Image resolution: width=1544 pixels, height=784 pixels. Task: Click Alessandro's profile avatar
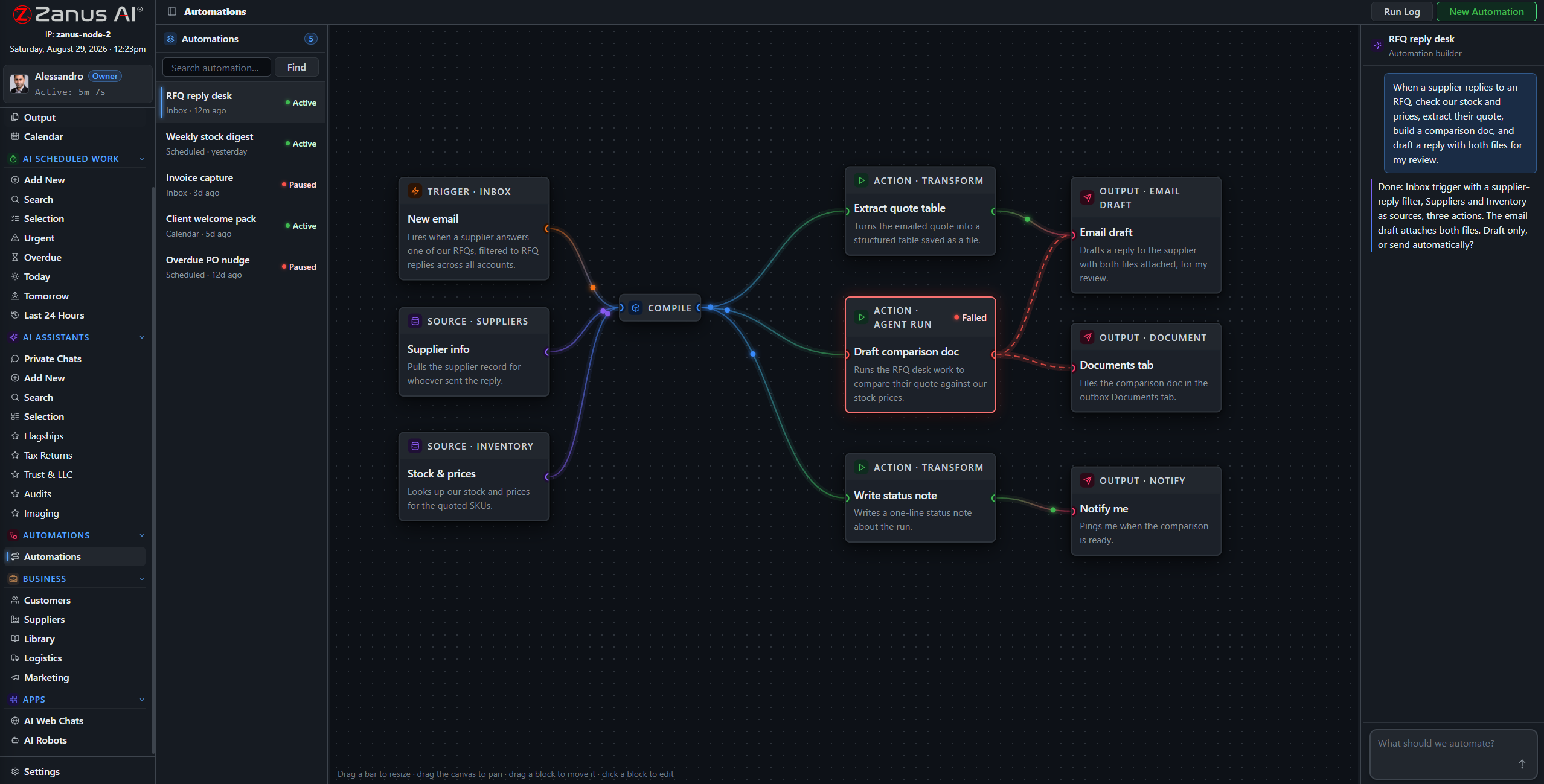[x=19, y=83]
